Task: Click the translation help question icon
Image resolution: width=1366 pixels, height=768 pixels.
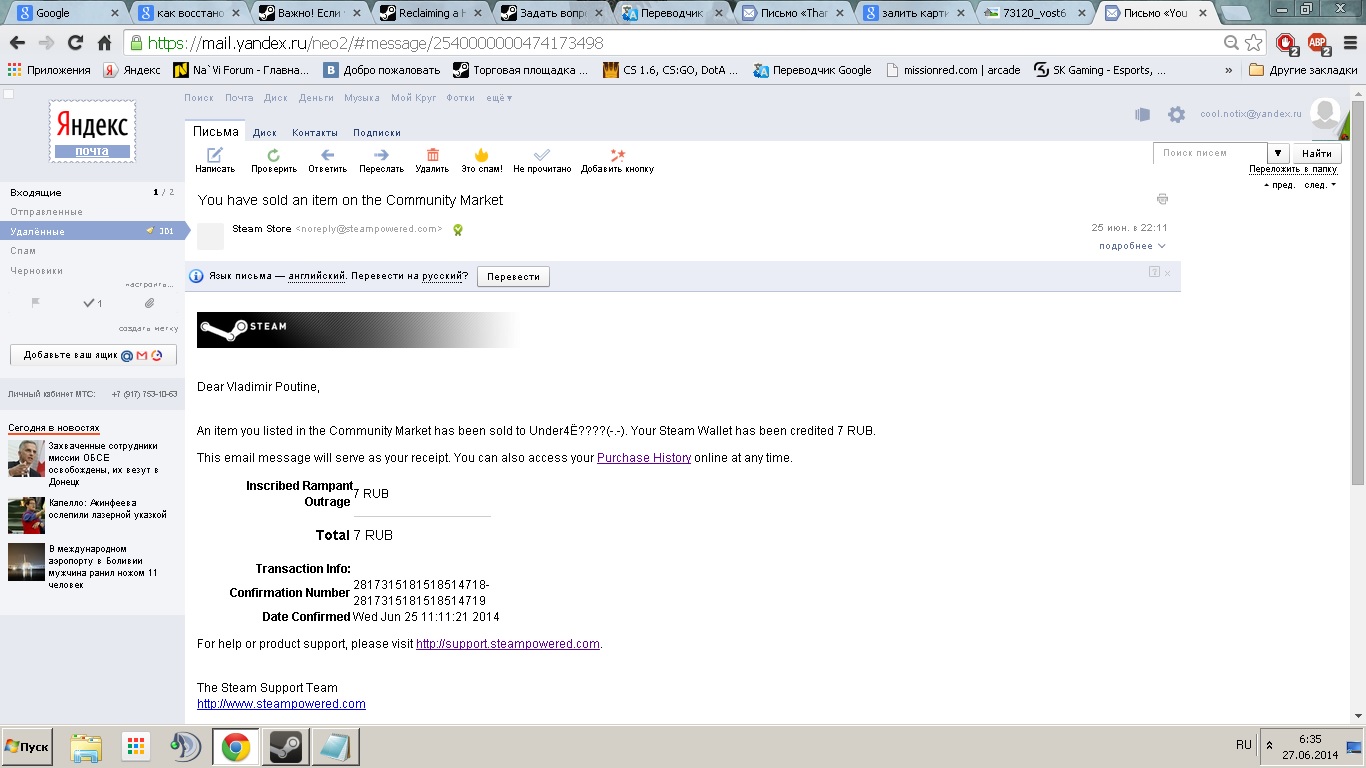Action: click(x=1154, y=272)
